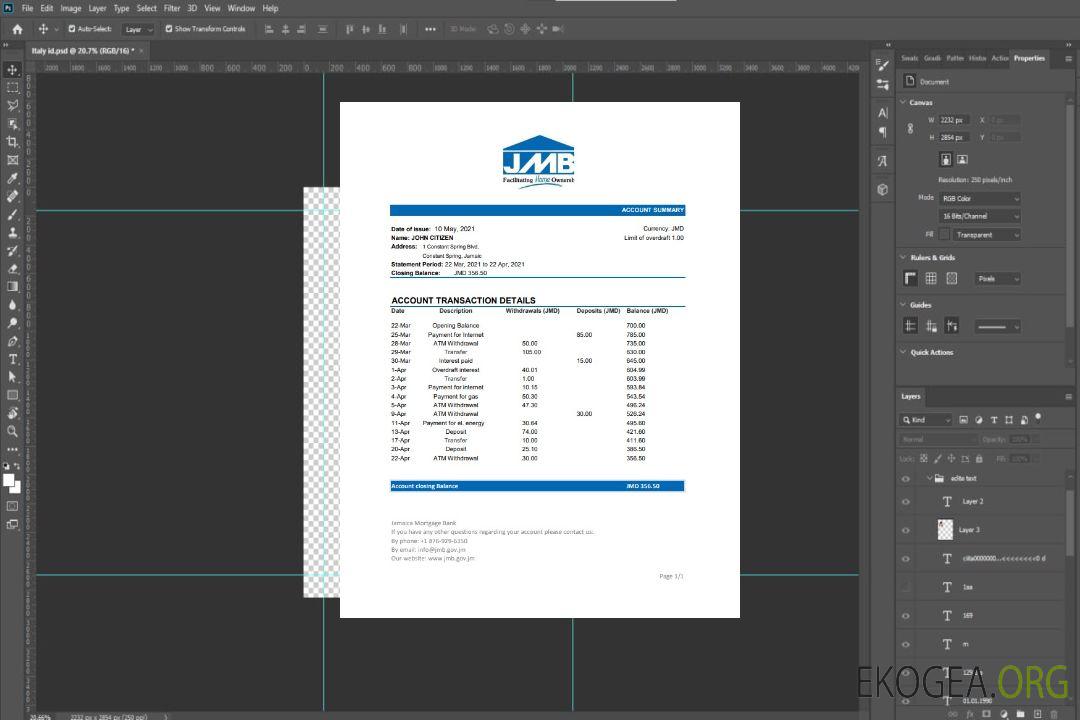Show the hidden '1aa' text layer

point(906,588)
